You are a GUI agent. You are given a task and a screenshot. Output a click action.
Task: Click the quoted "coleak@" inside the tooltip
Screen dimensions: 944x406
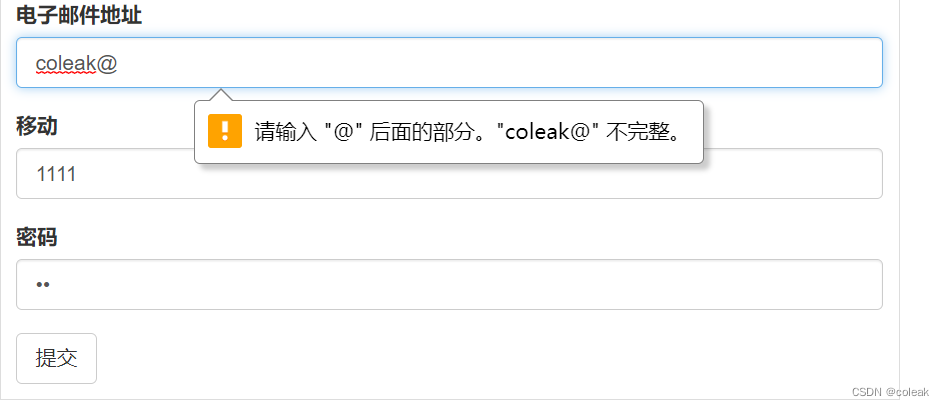(547, 132)
